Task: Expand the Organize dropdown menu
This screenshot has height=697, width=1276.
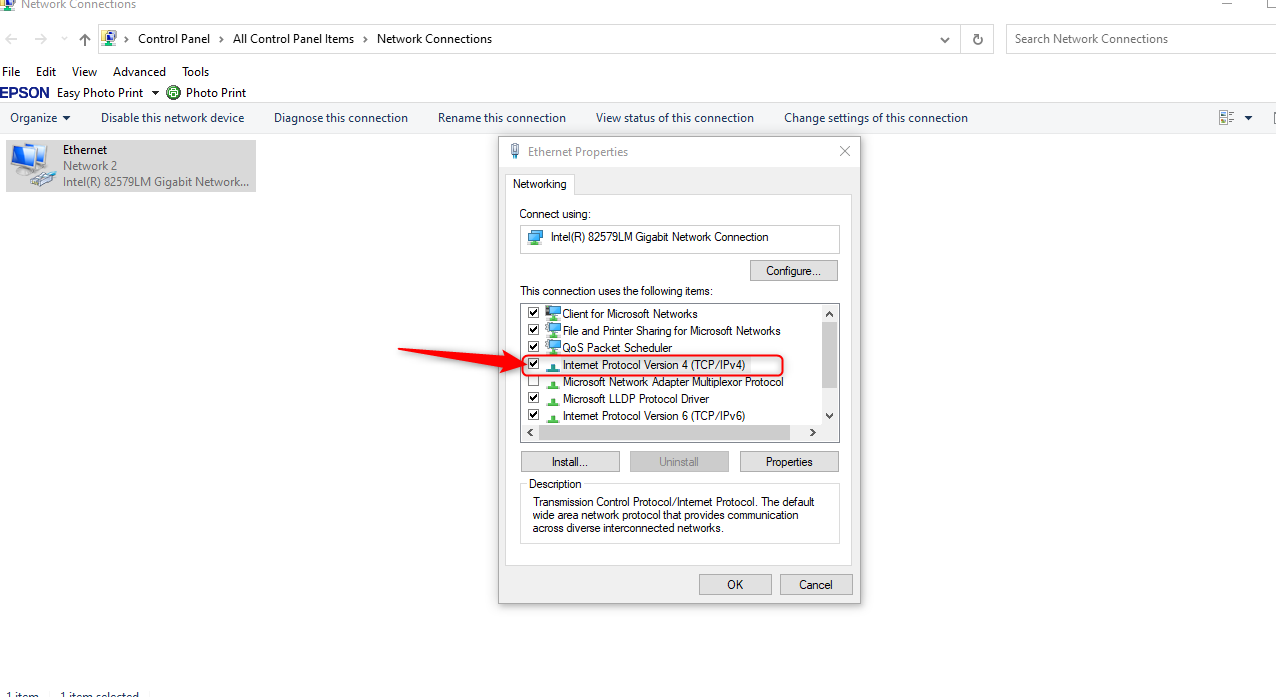Action: point(40,118)
